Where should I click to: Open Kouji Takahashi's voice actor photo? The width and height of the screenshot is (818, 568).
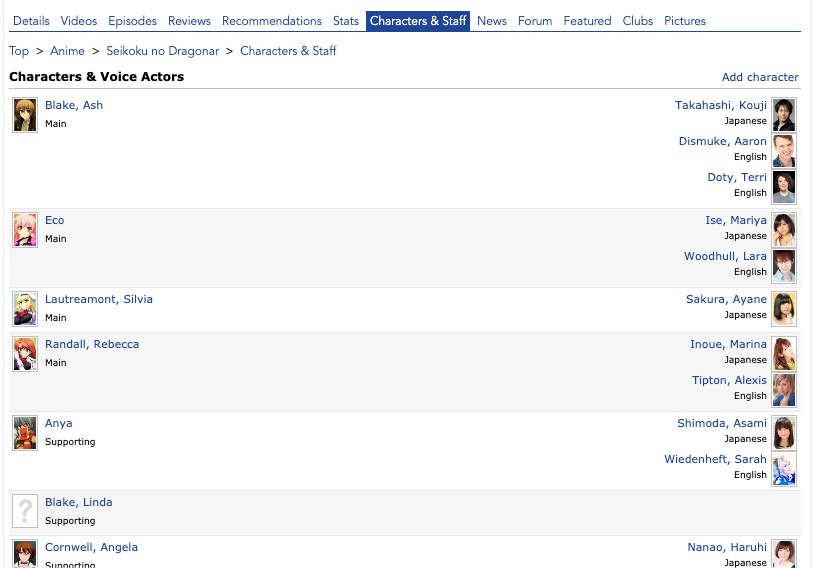pyautogui.click(x=784, y=115)
